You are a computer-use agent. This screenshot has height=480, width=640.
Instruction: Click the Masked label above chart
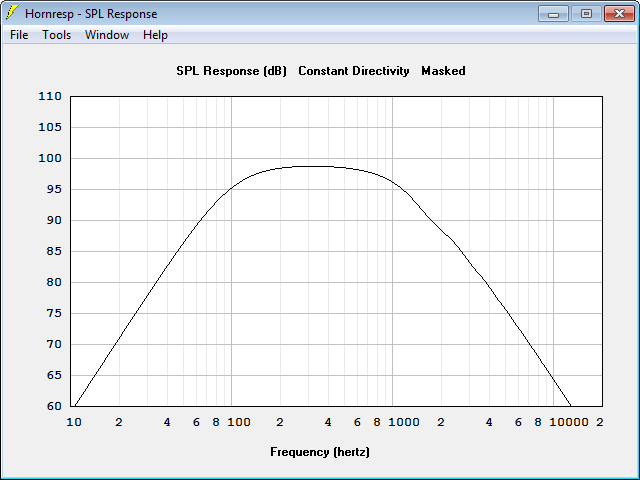tap(443, 71)
